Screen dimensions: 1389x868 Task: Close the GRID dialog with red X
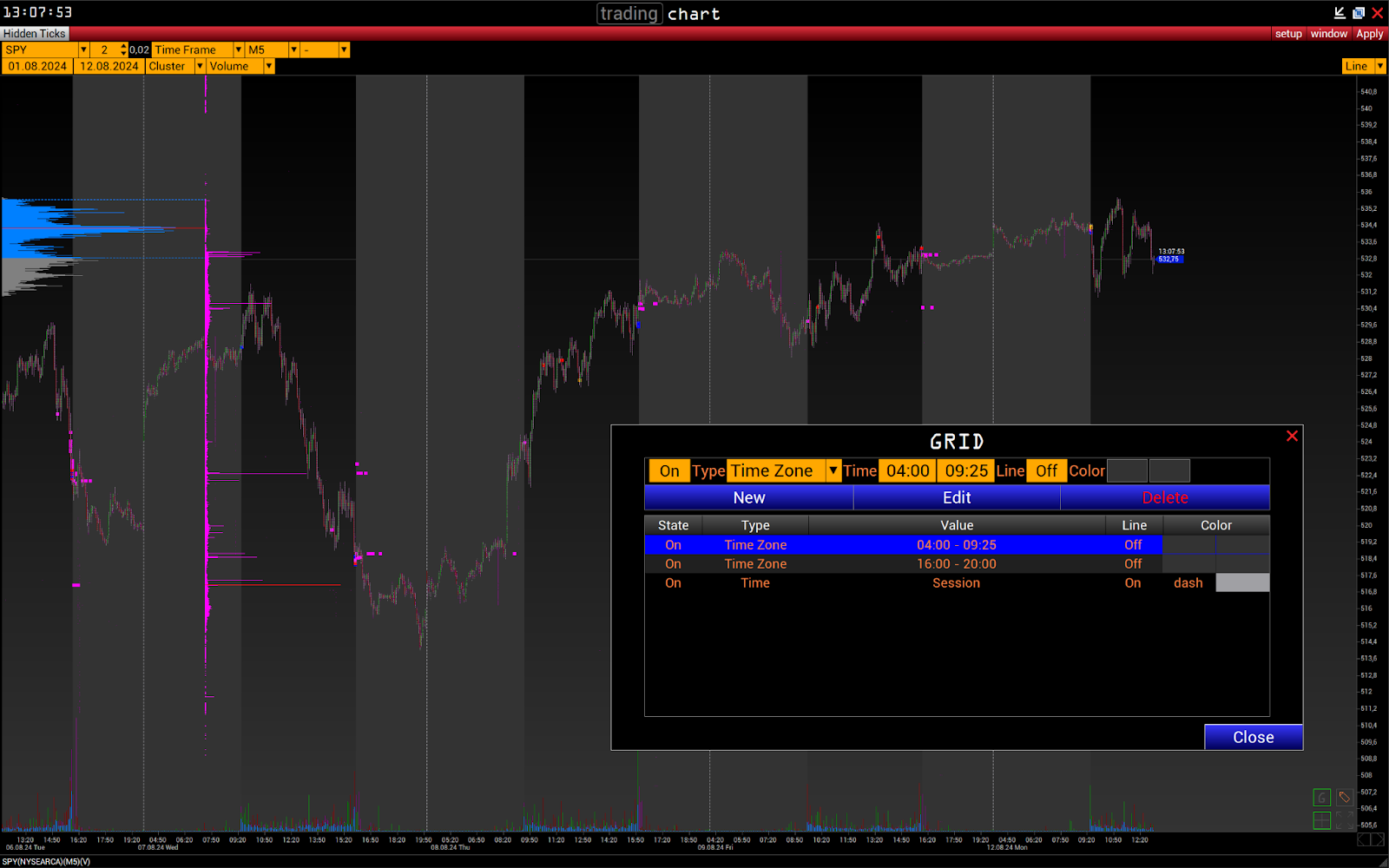(1292, 436)
